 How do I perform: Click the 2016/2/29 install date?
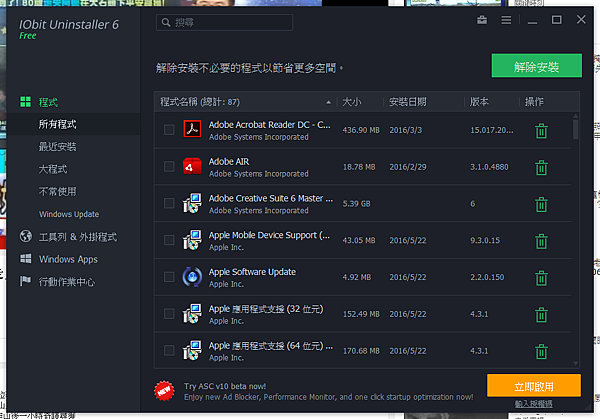coord(408,167)
